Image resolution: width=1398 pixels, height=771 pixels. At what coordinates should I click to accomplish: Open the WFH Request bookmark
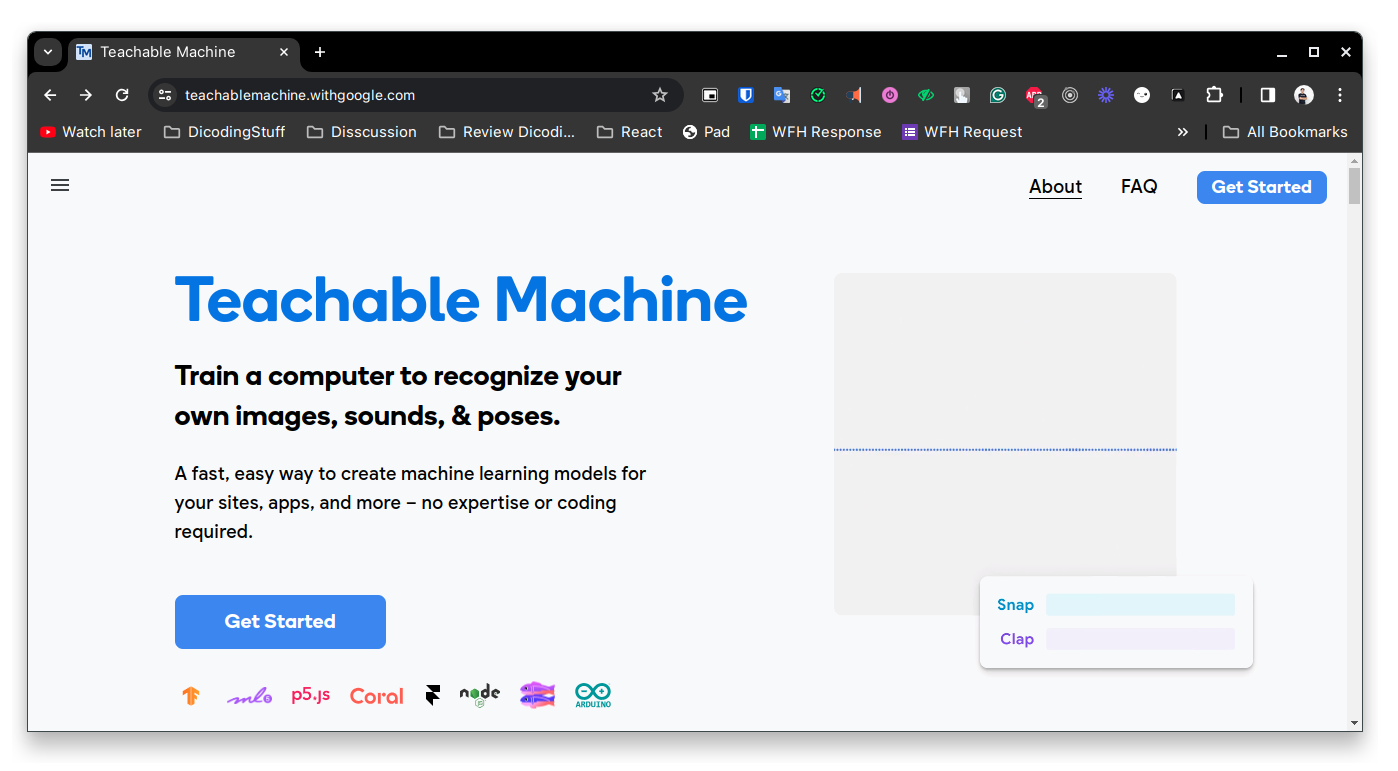[962, 132]
